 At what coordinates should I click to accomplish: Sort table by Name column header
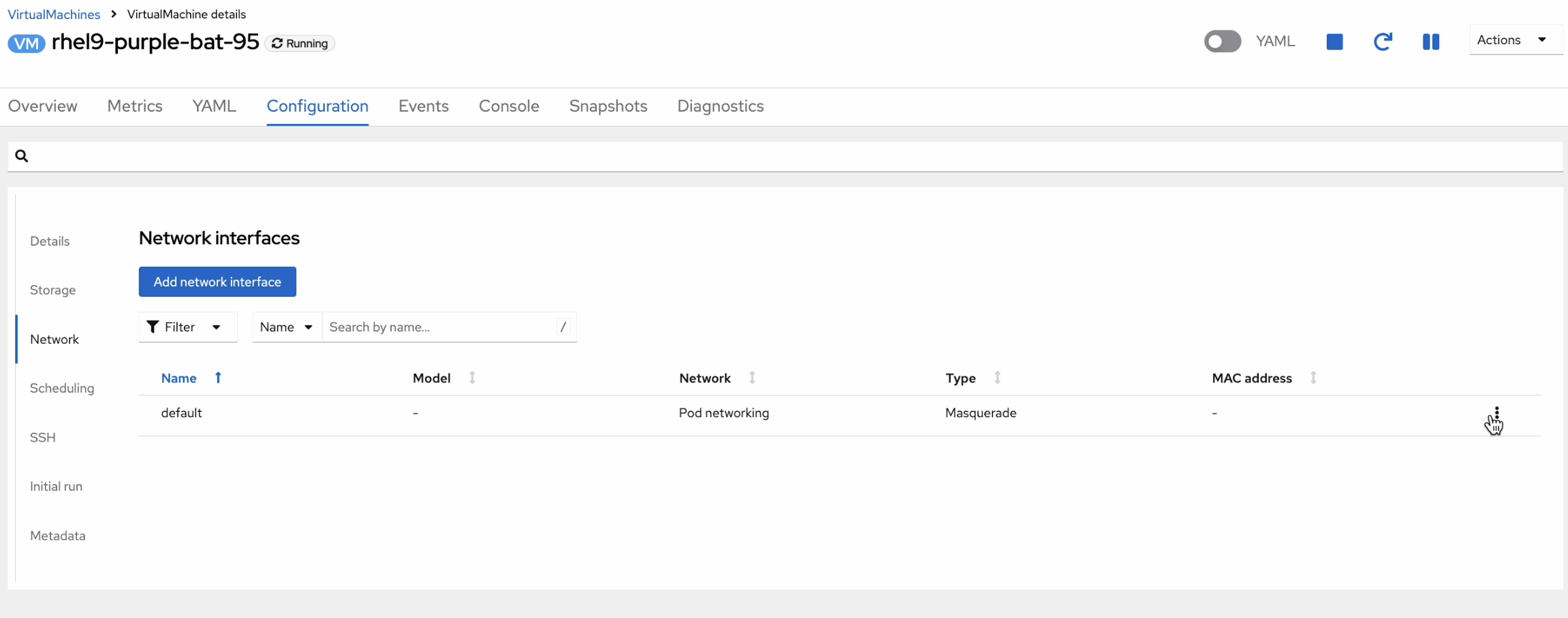[179, 378]
